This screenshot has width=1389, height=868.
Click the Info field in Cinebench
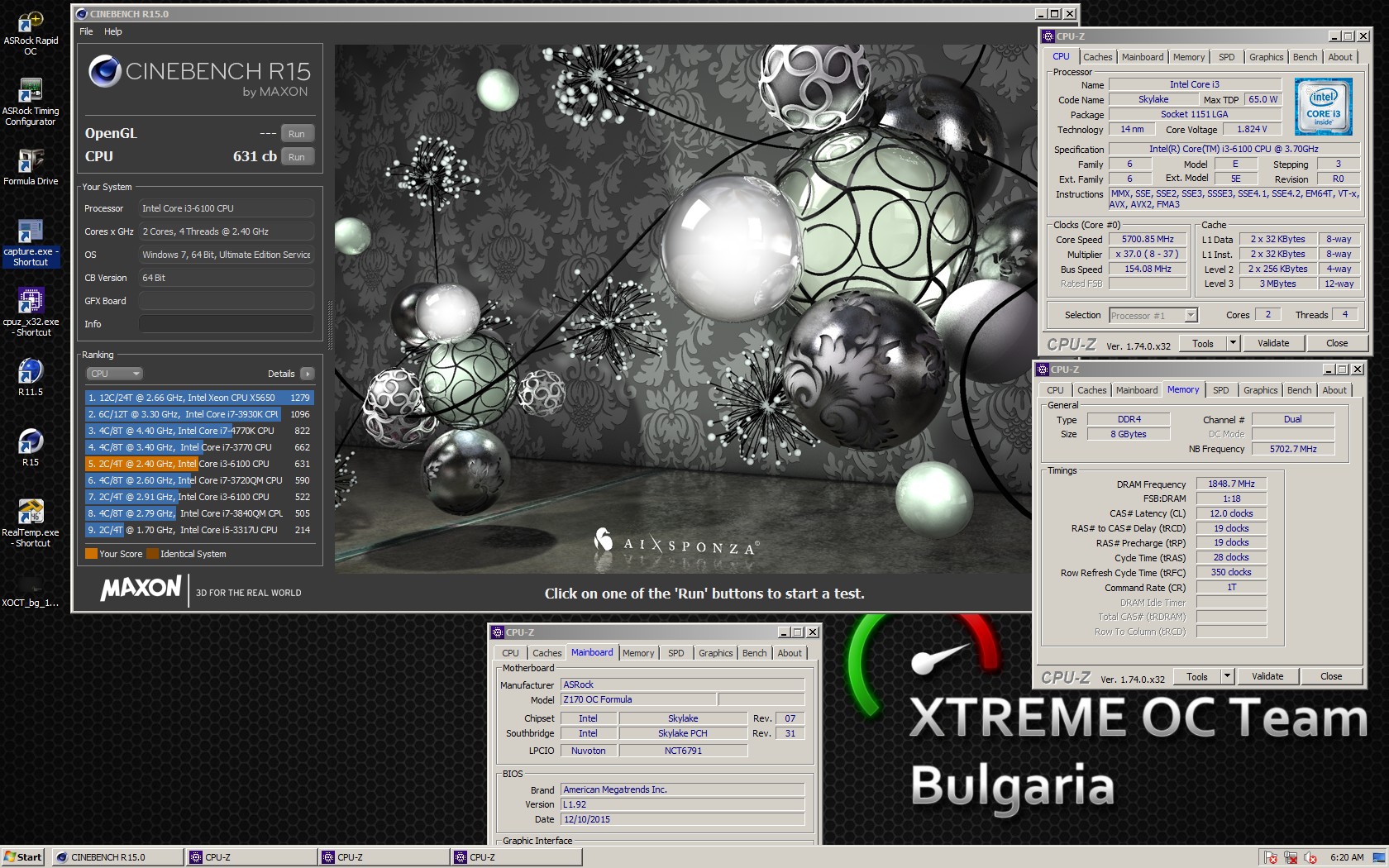(x=226, y=324)
